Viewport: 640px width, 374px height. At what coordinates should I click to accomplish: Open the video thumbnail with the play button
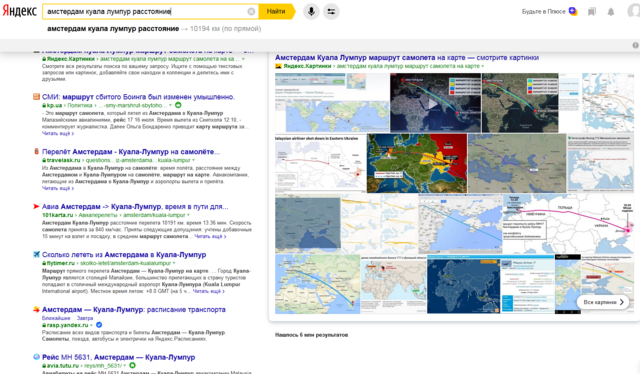click(x=436, y=102)
